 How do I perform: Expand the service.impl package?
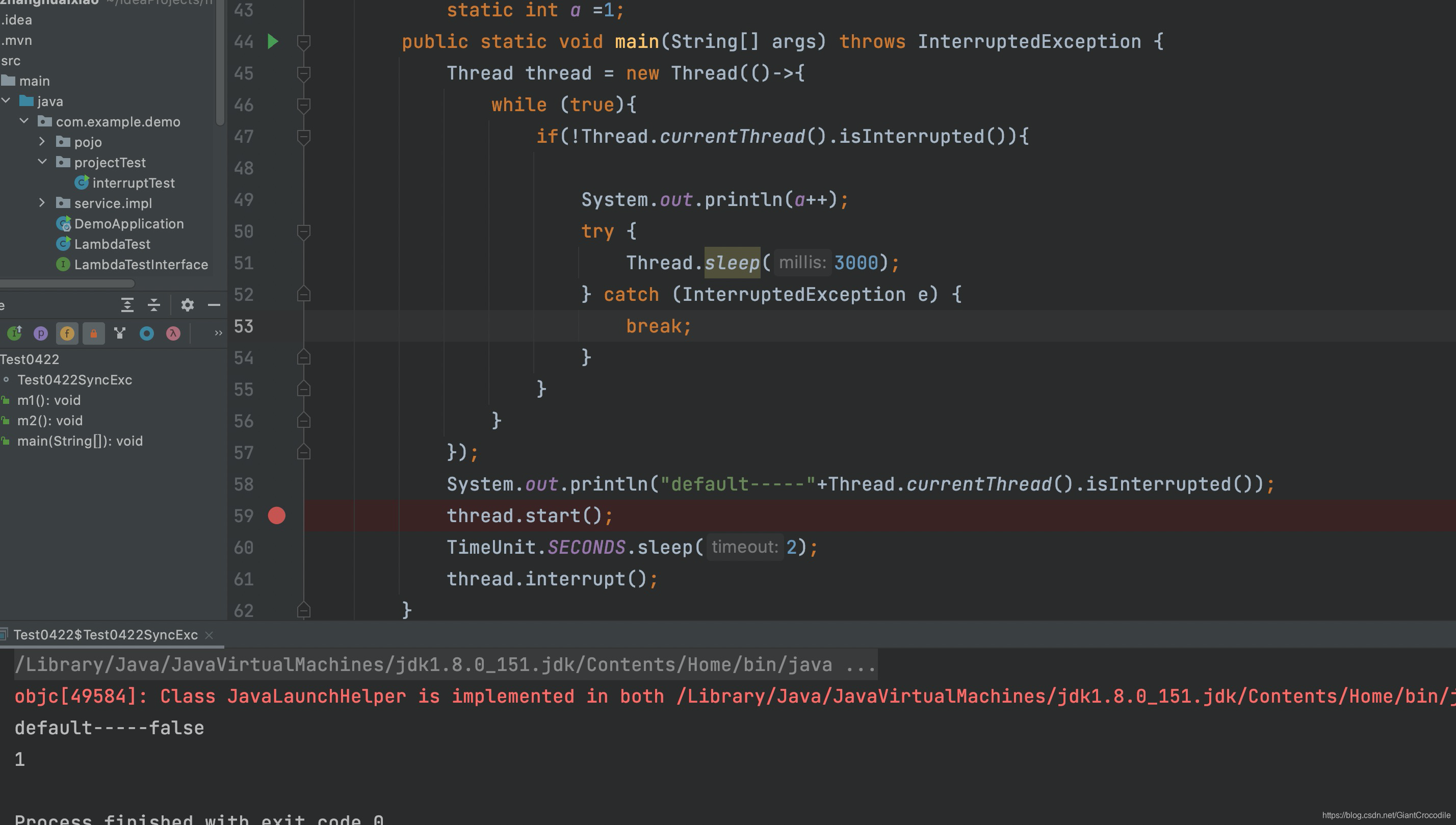tap(42, 202)
